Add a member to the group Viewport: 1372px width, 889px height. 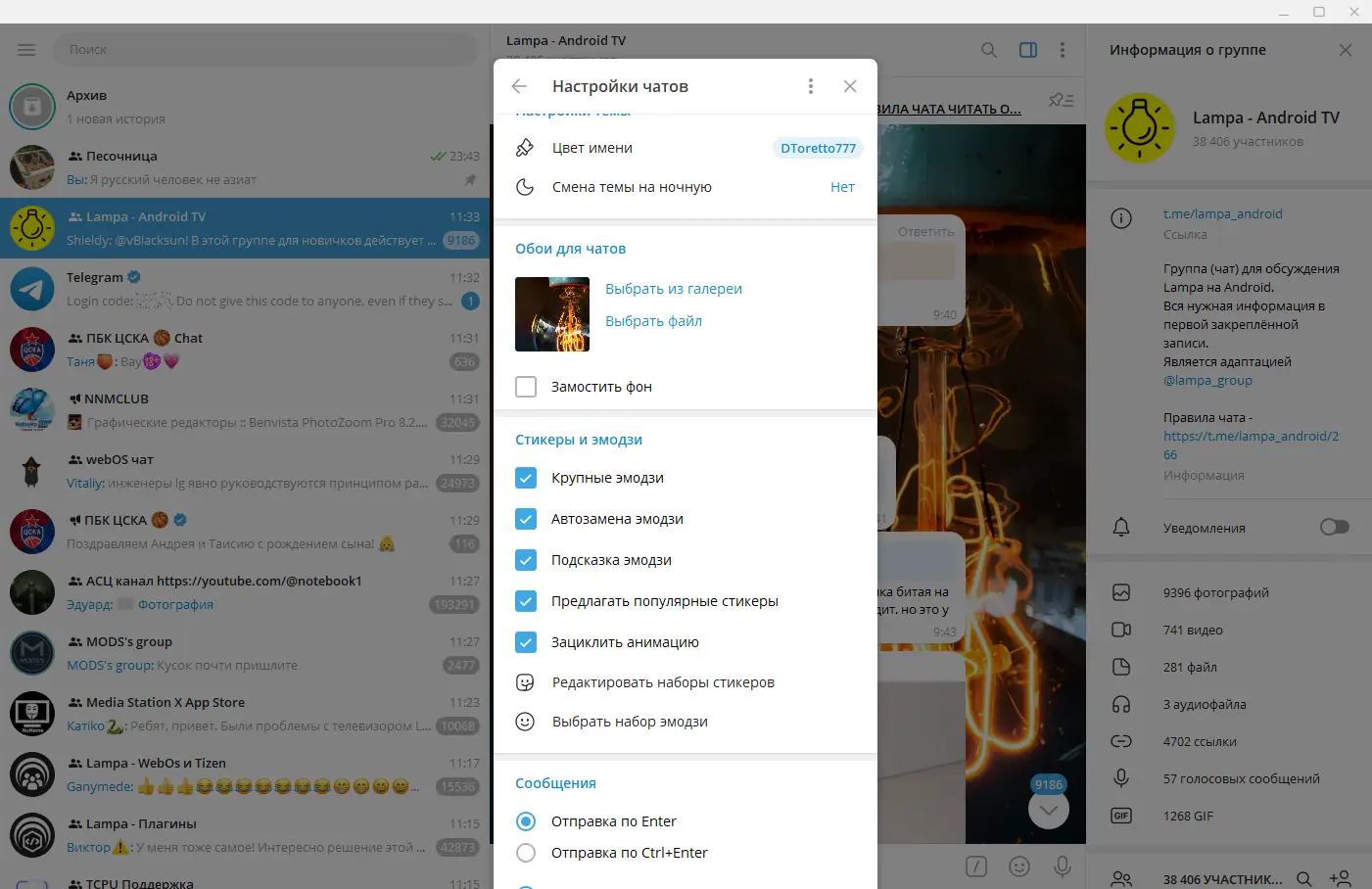coord(1341,879)
